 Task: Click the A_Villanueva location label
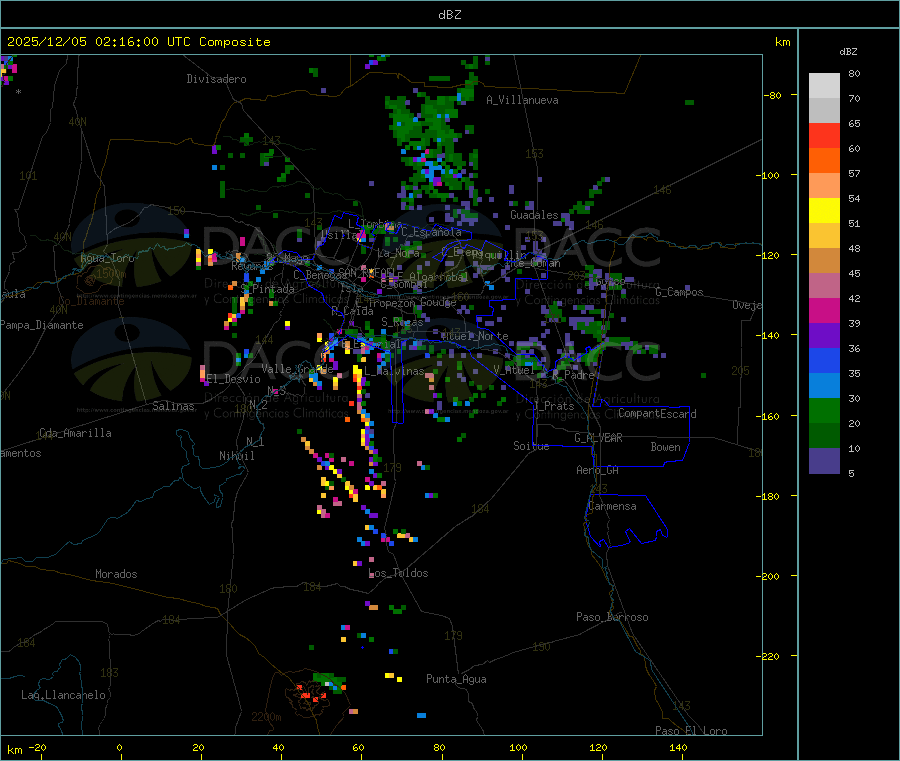coord(522,100)
